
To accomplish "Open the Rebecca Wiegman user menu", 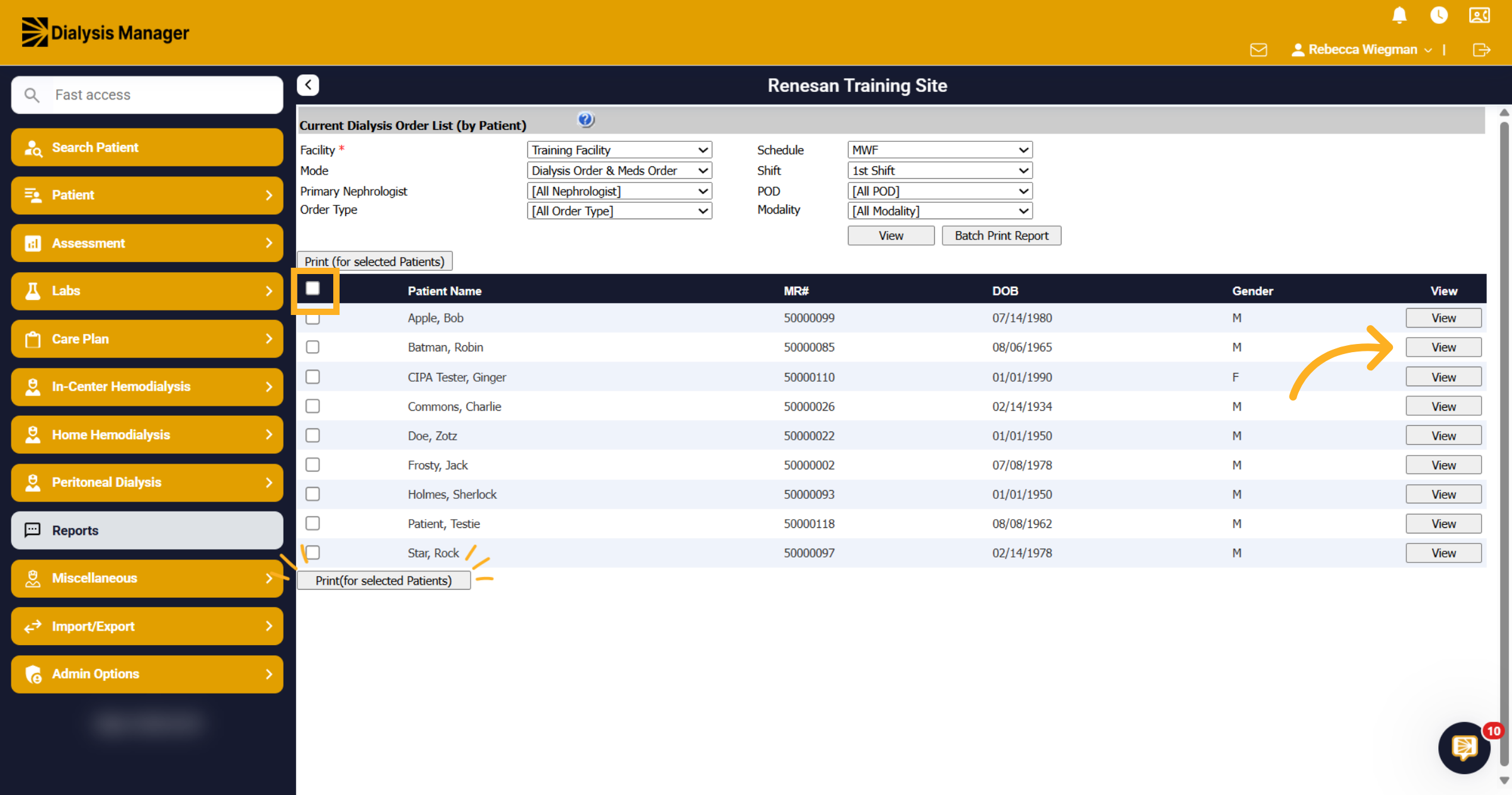I will click(1362, 50).
